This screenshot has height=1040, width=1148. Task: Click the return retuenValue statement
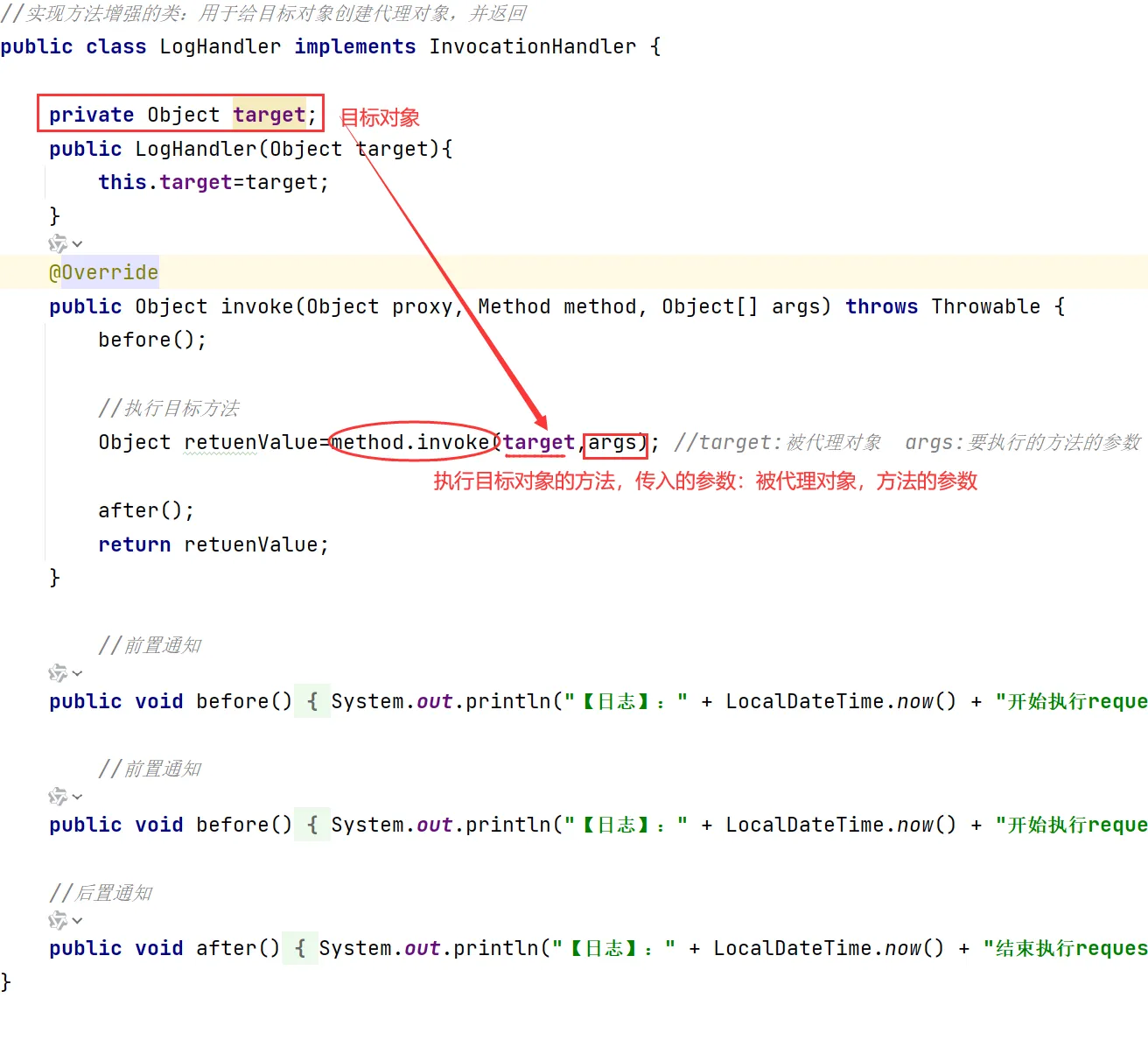tap(213, 544)
